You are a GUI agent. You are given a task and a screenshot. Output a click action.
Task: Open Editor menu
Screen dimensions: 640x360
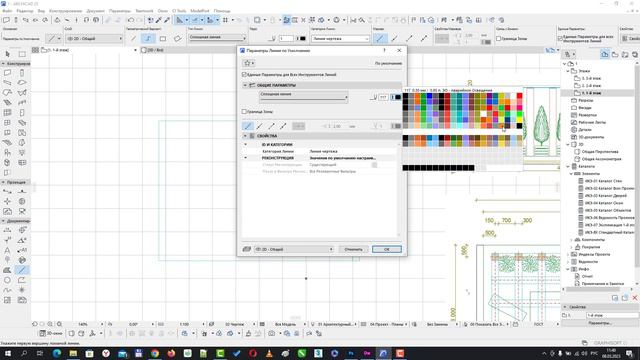[x=25, y=11]
